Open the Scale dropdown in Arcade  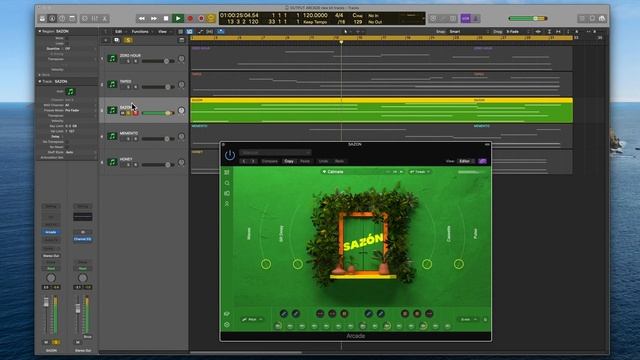pos(467,319)
